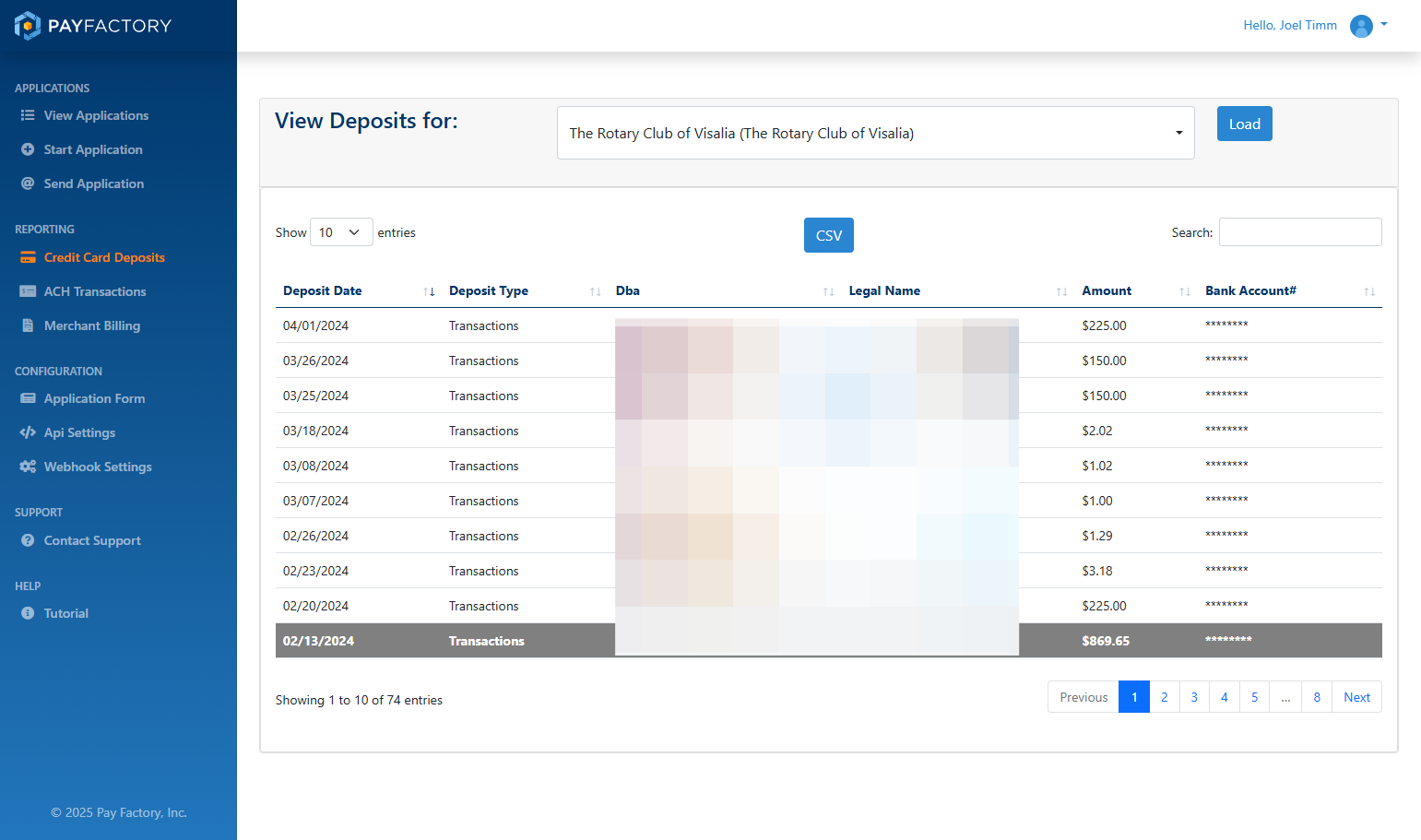Image resolution: width=1421 pixels, height=840 pixels.
Task: Sort by Amount column arrows
Action: pyautogui.click(x=1185, y=291)
